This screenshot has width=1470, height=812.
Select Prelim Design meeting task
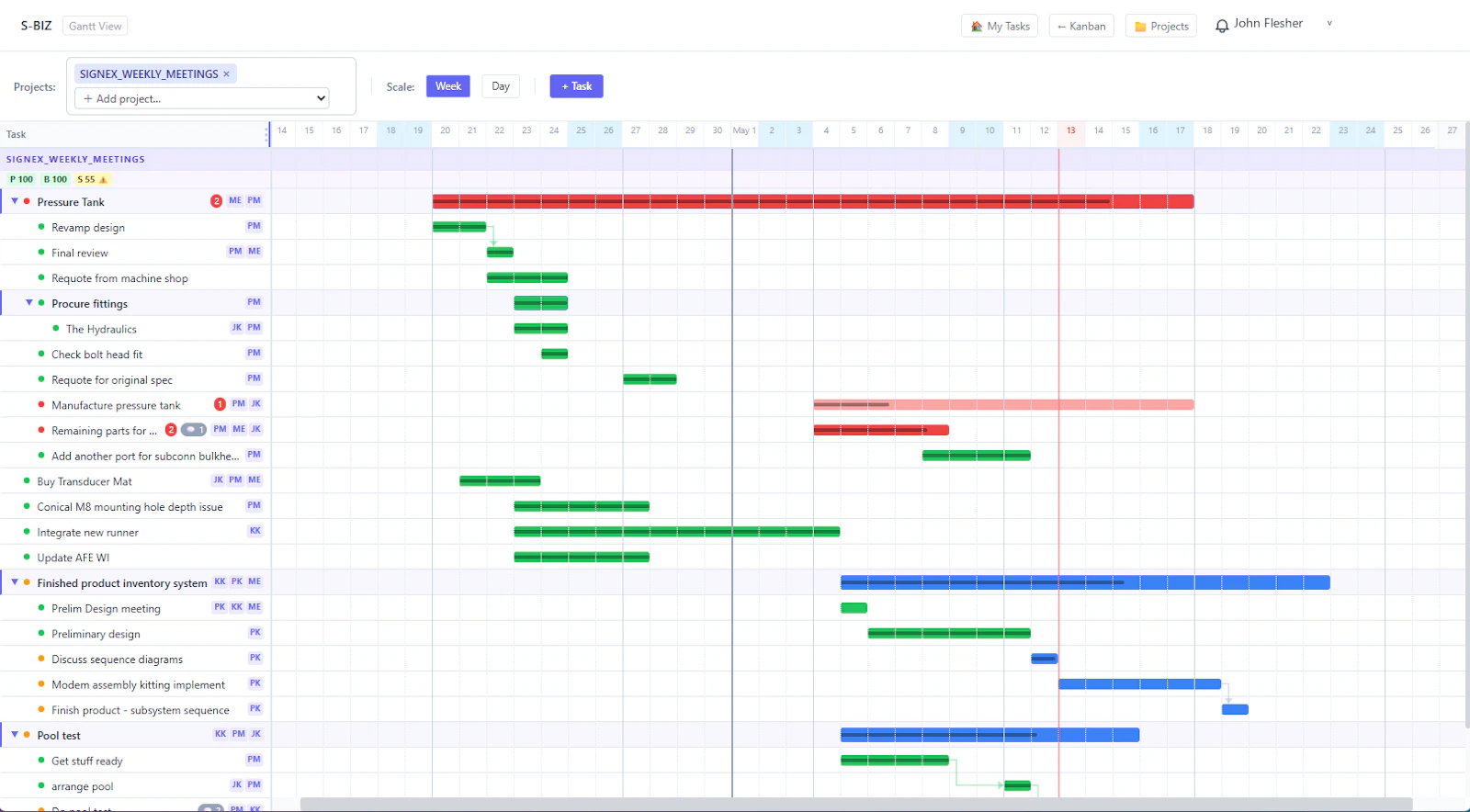(x=106, y=608)
